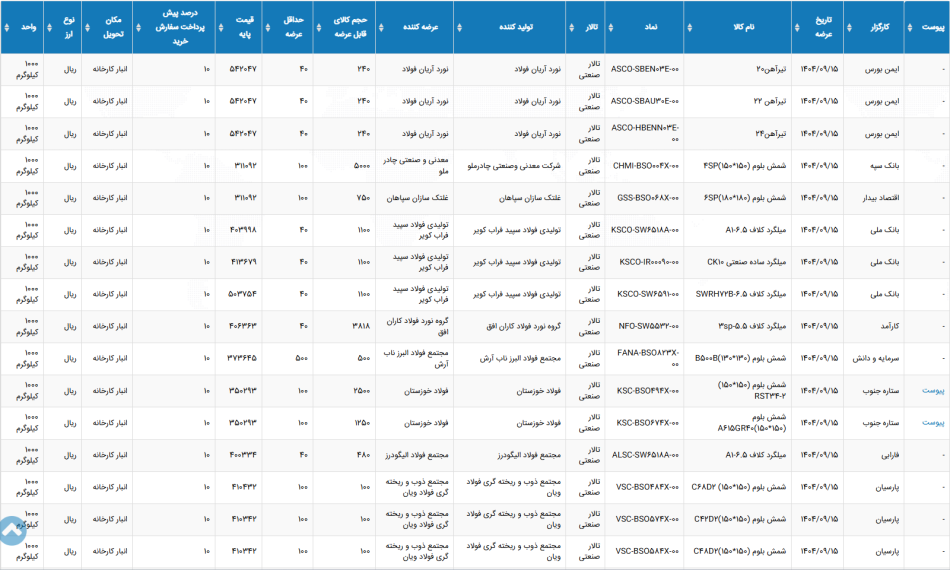Click sort arrows on نام کالا column
Viewport: 950px width, 570px height.
pyautogui.click(x=689, y=28)
